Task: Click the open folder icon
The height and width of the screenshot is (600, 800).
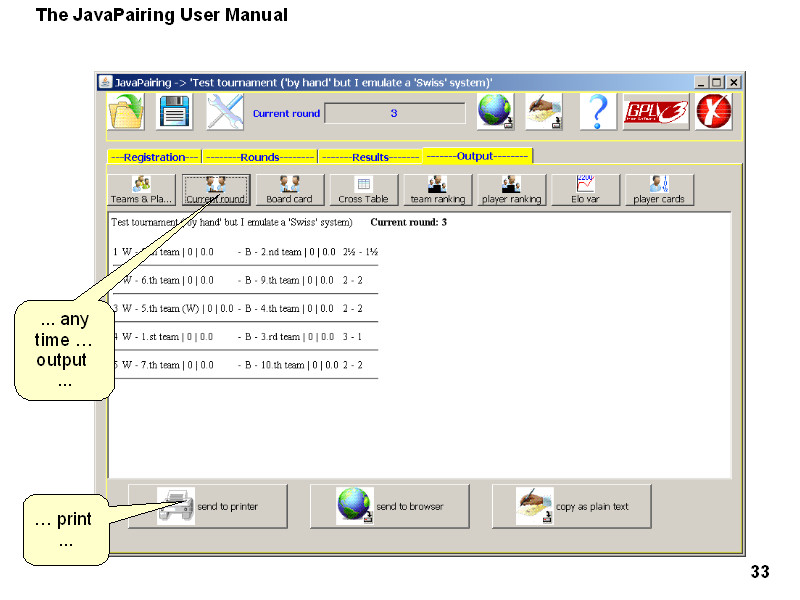Action: point(126,112)
